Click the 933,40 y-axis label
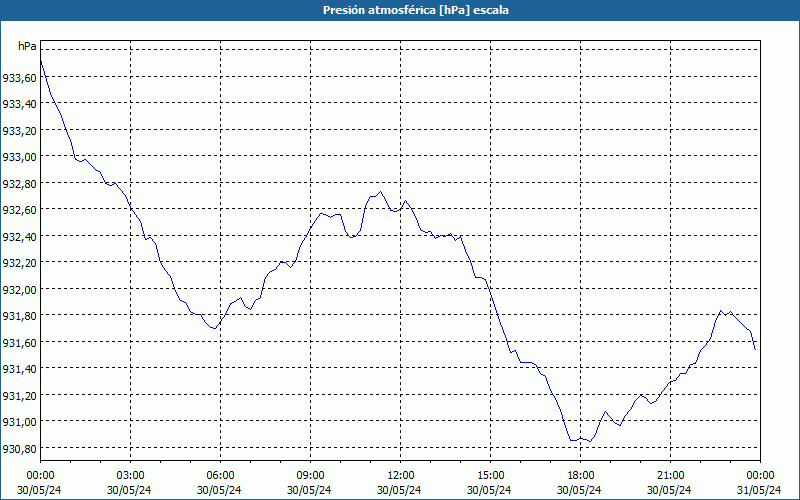Image resolution: width=800 pixels, height=500 pixels. [19, 104]
